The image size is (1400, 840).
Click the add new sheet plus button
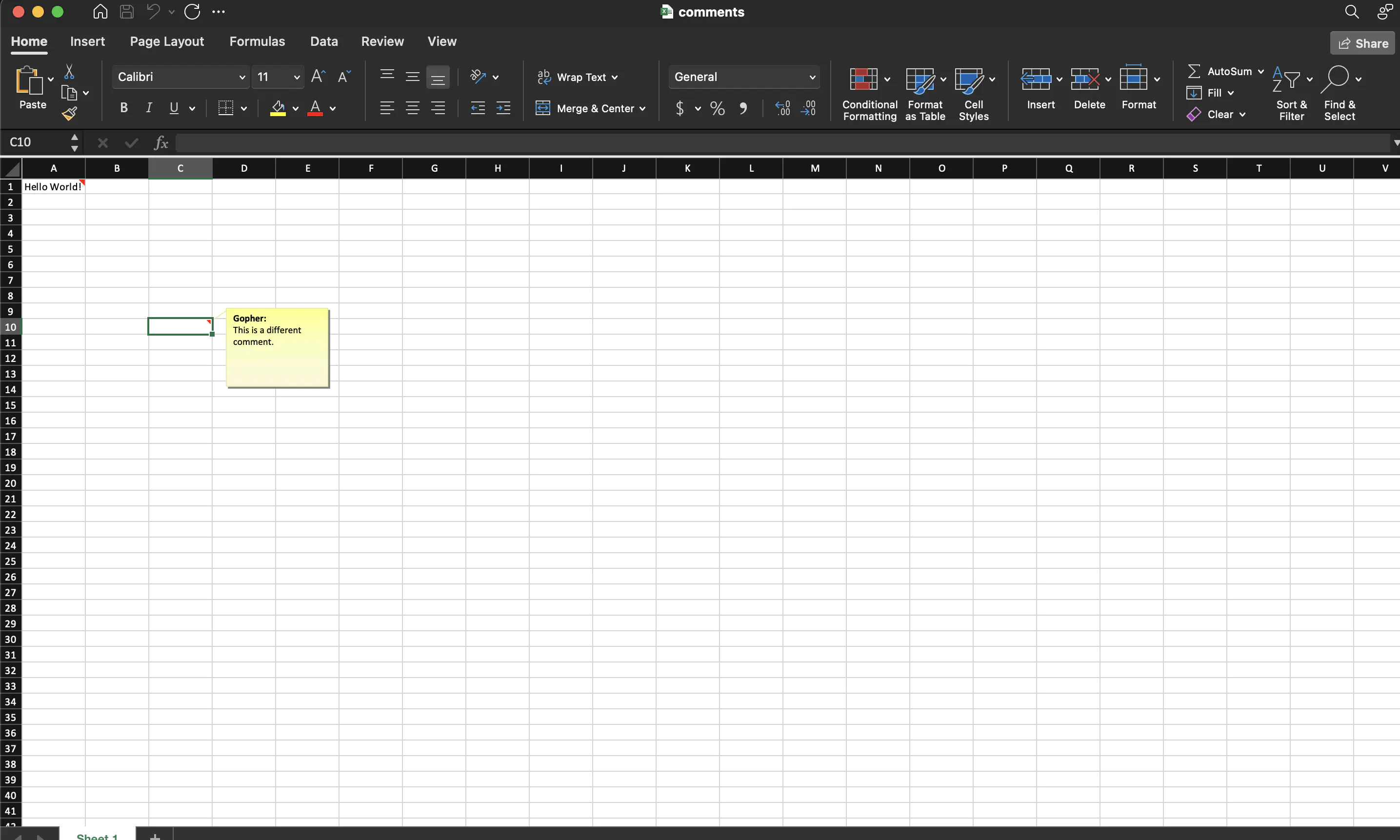pos(155,837)
